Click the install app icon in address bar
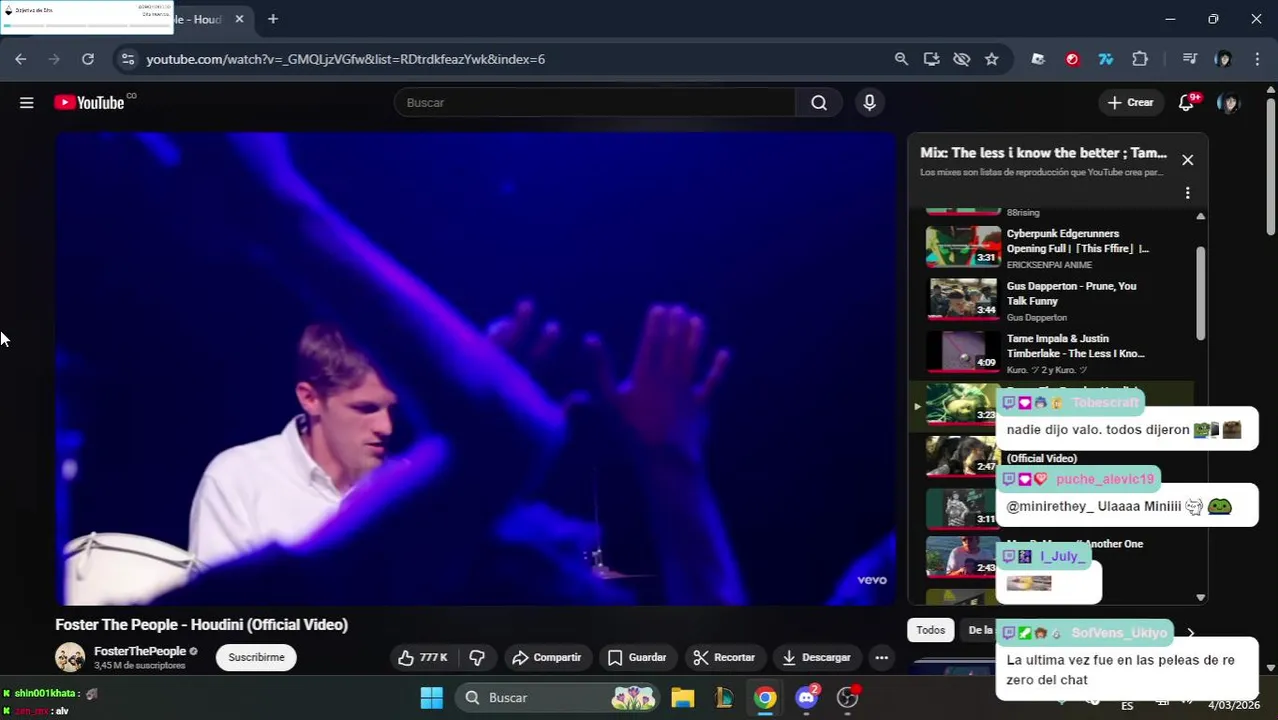The height and width of the screenshot is (720, 1278). (x=931, y=59)
